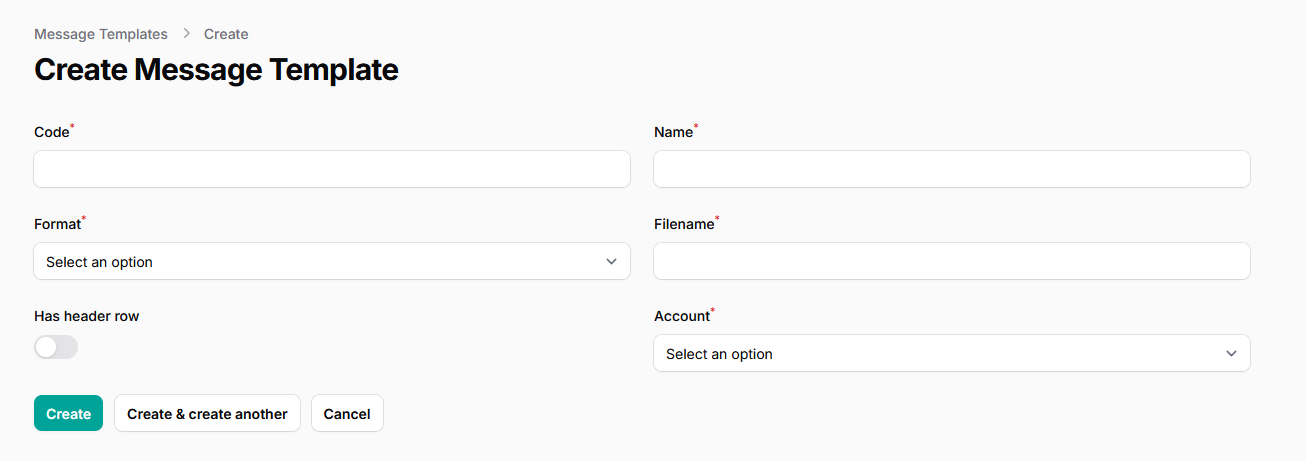Click the Format field label
The image size is (1306, 461).
click(57, 224)
